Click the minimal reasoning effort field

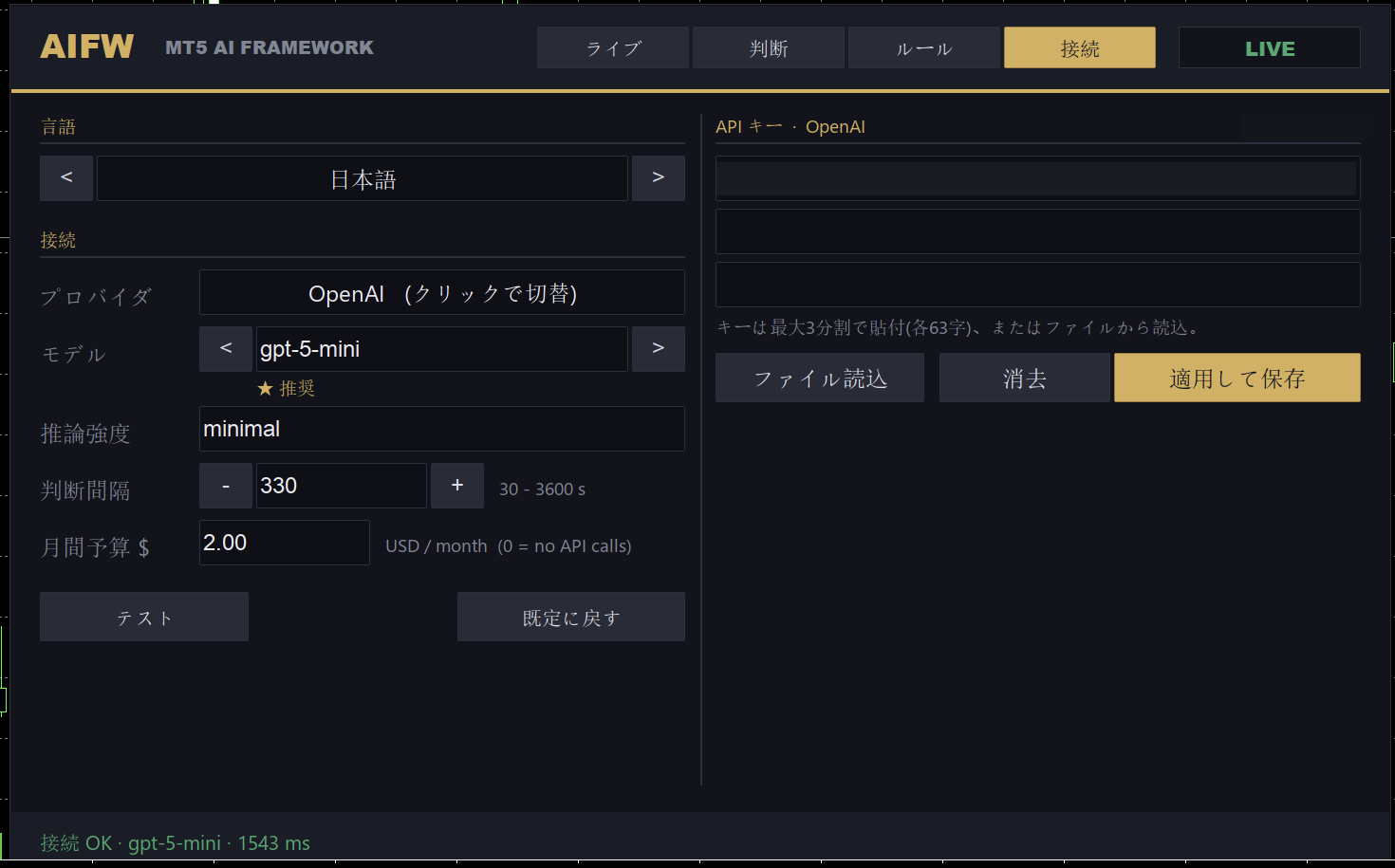pos(442,429)
